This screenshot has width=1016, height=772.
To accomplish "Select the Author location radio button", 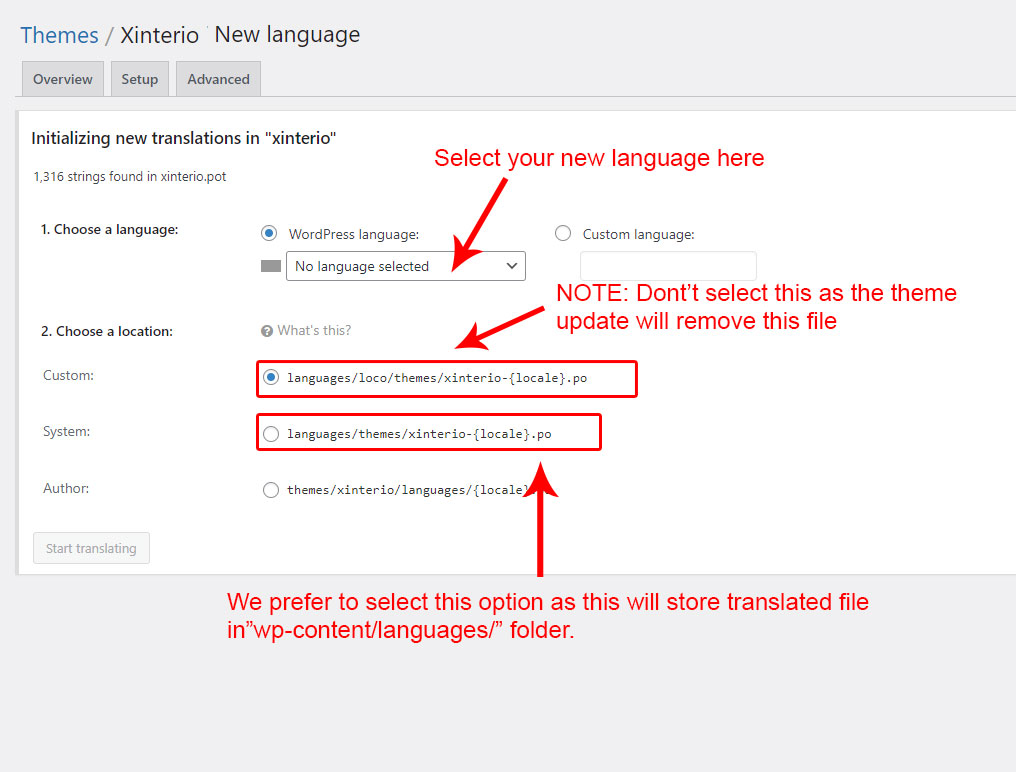I will (x=271, y=490).
